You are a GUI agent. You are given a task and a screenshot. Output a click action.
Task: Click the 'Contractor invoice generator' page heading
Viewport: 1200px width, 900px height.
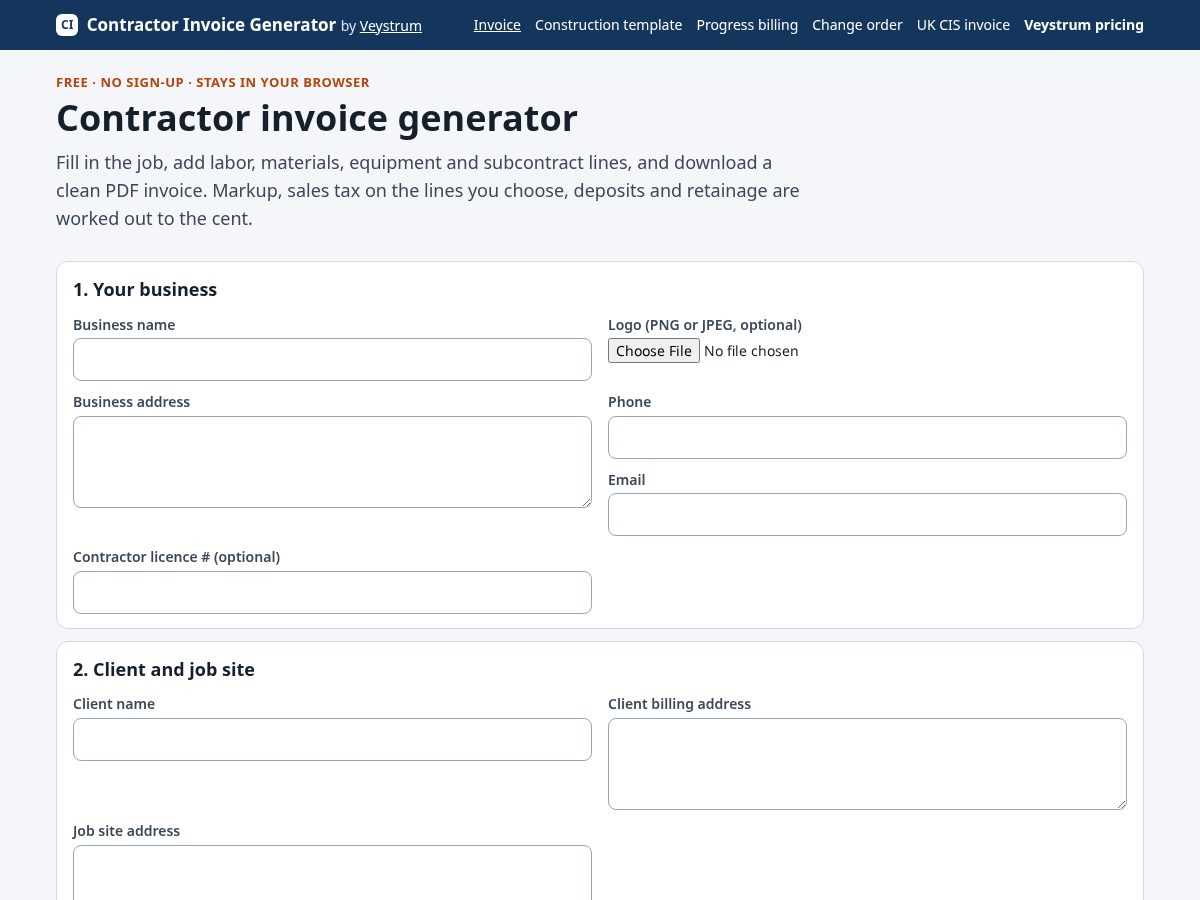pos(317,118)
